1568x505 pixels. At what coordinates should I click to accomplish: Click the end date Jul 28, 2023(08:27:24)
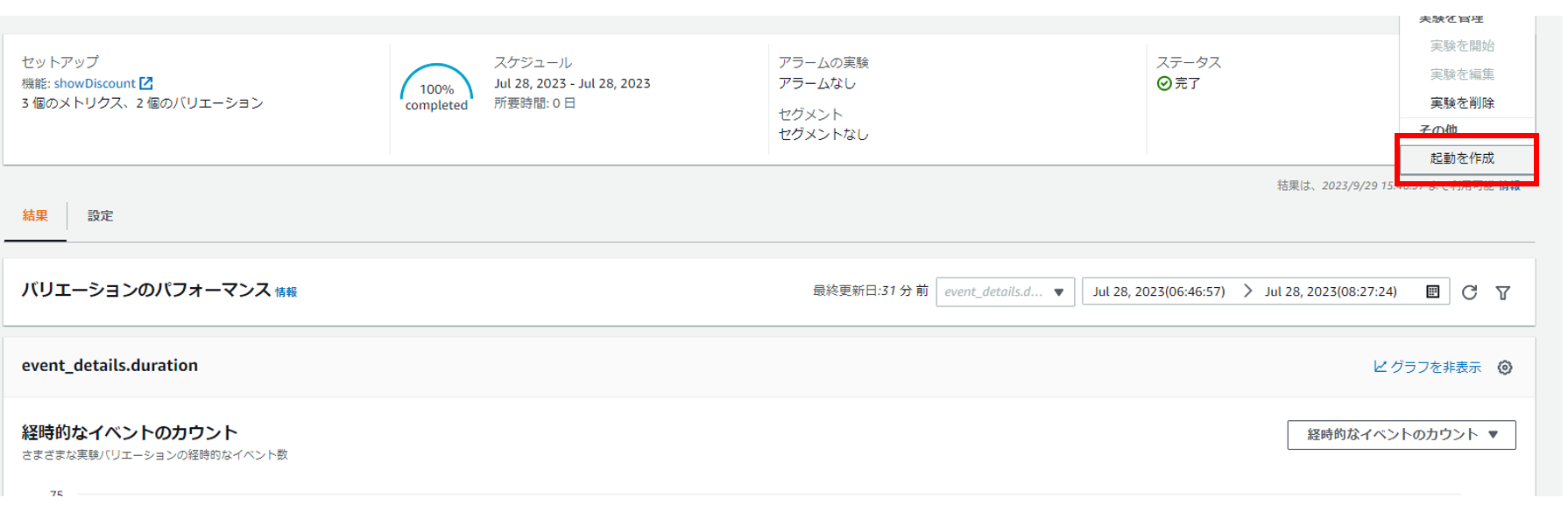click(1330, 291)
